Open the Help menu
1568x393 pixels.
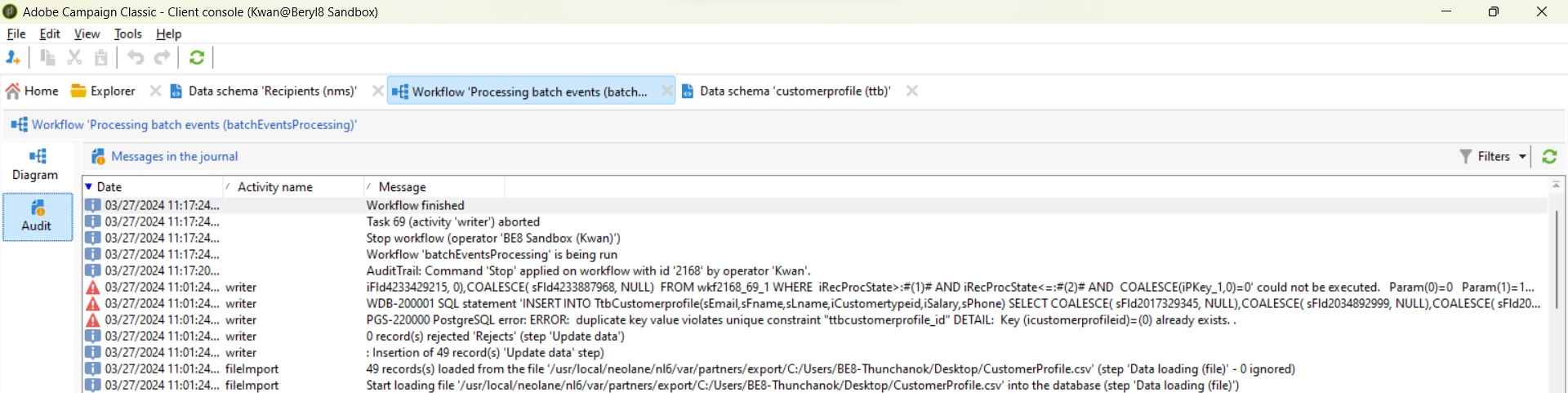[169, 33]
